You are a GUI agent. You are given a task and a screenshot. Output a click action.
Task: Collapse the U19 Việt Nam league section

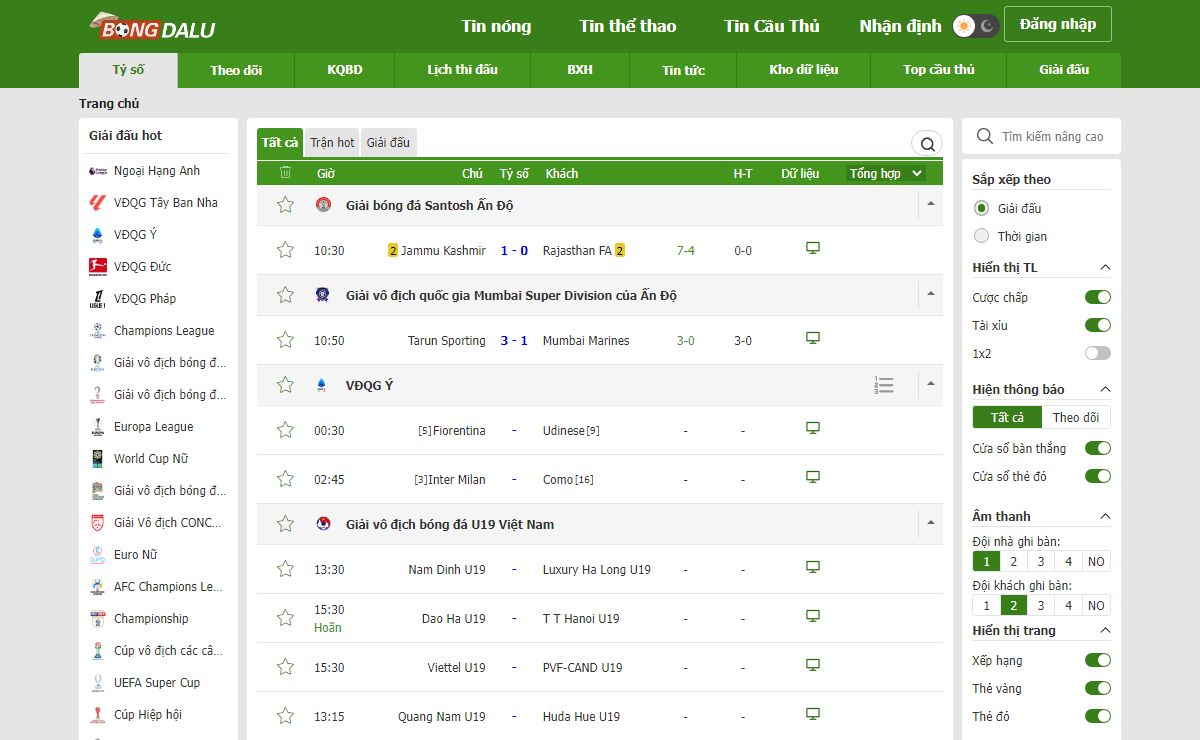click(x=931, y=523)
